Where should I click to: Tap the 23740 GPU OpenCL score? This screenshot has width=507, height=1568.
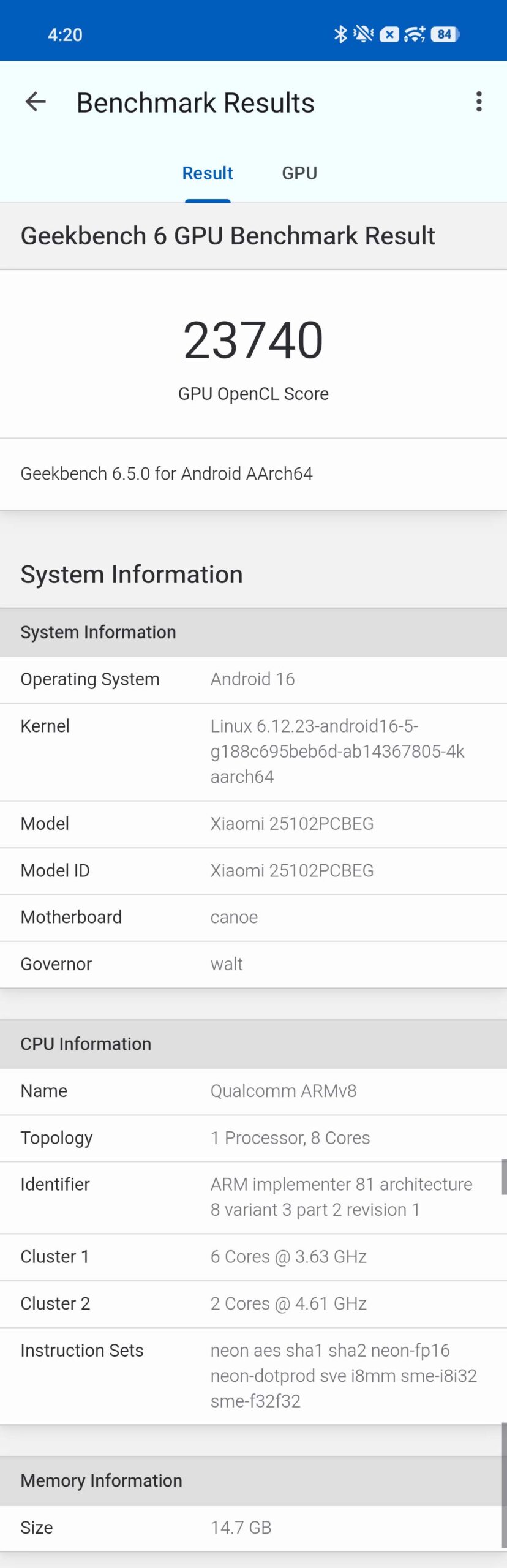[x=253, y=341]
